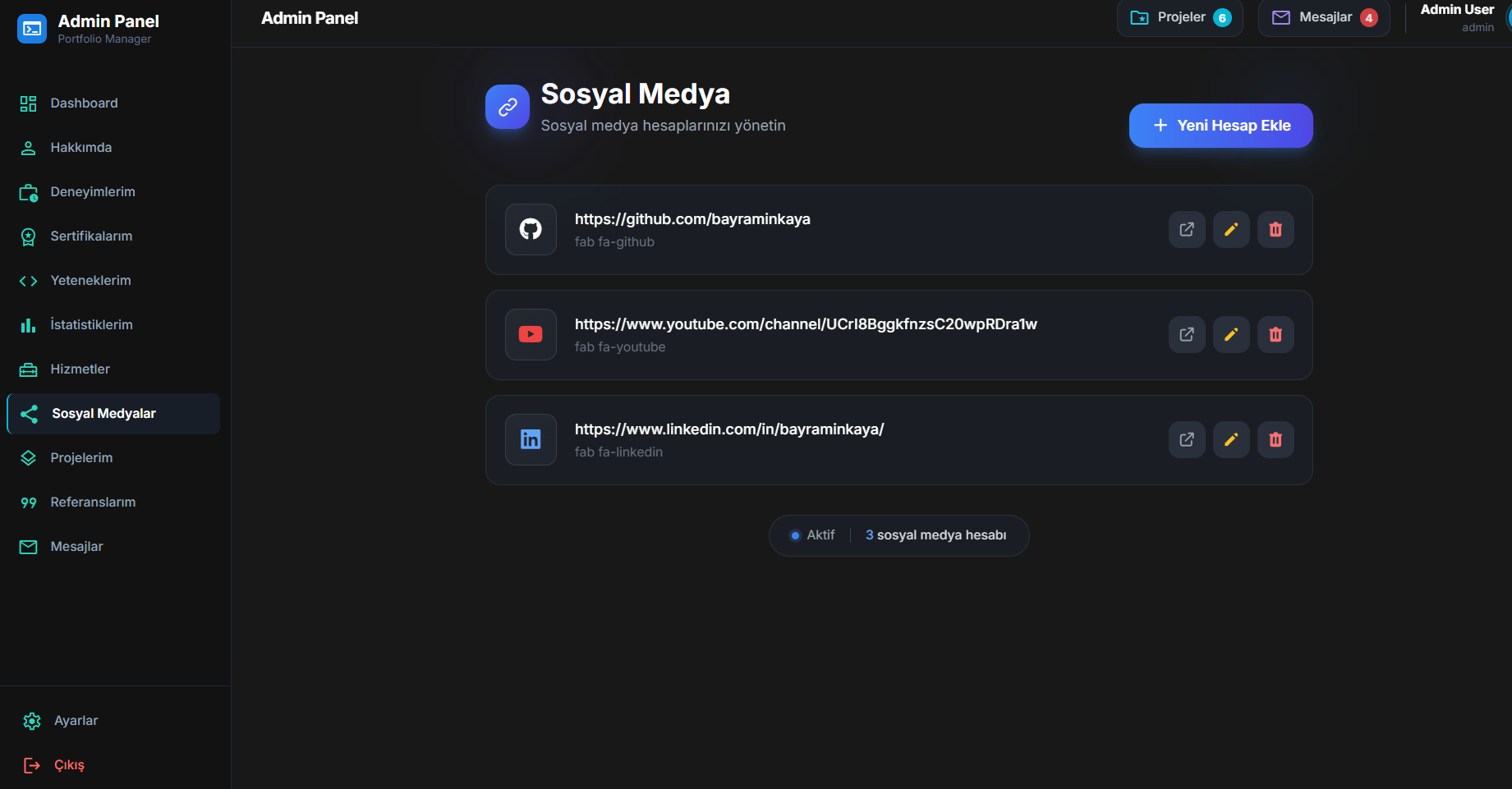Select the Sosyal Medyalar menu item
Screen dimensions: 1512x789
113,414
